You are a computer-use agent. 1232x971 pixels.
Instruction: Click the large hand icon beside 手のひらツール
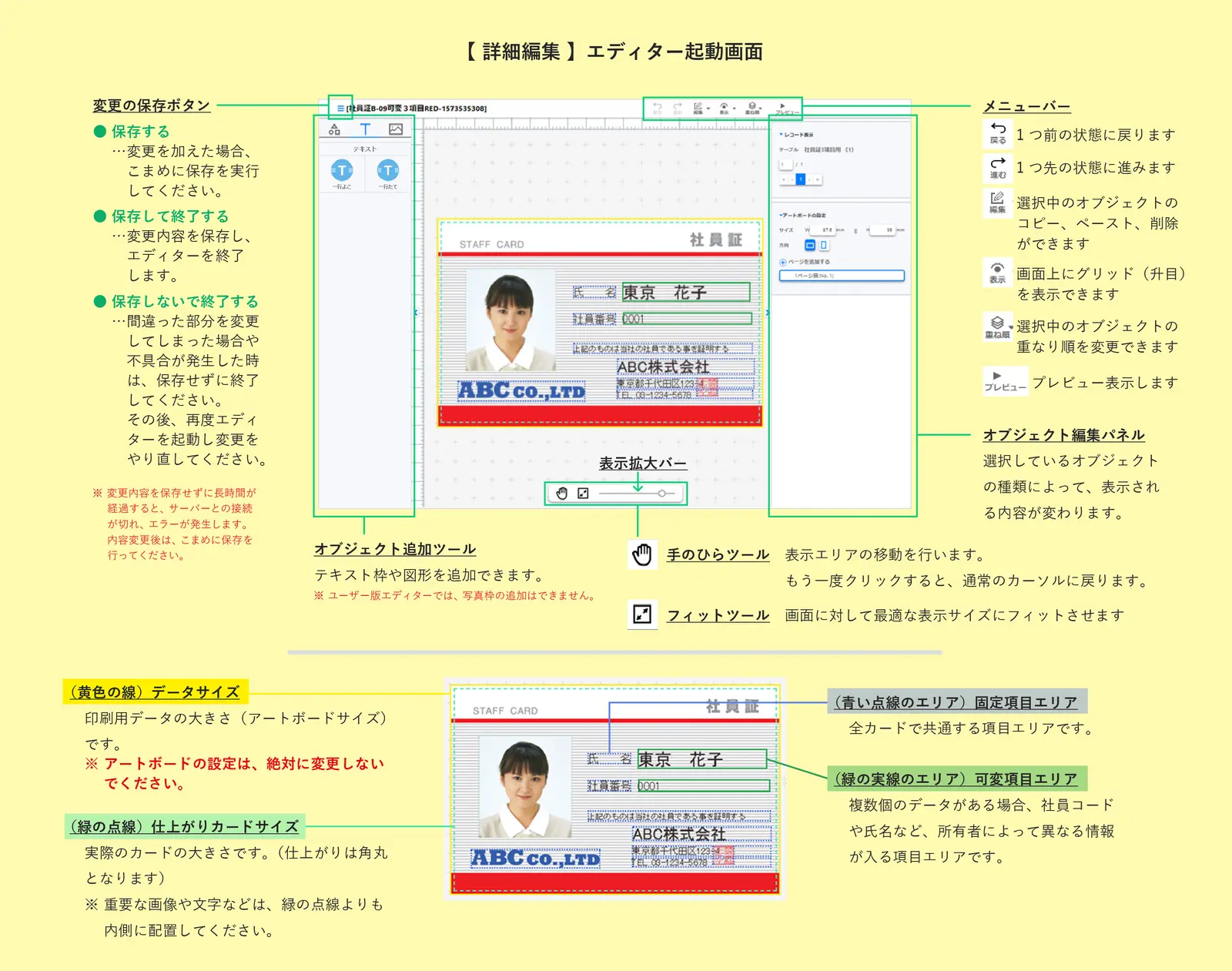pyautogui.click(x=642, y=554)
